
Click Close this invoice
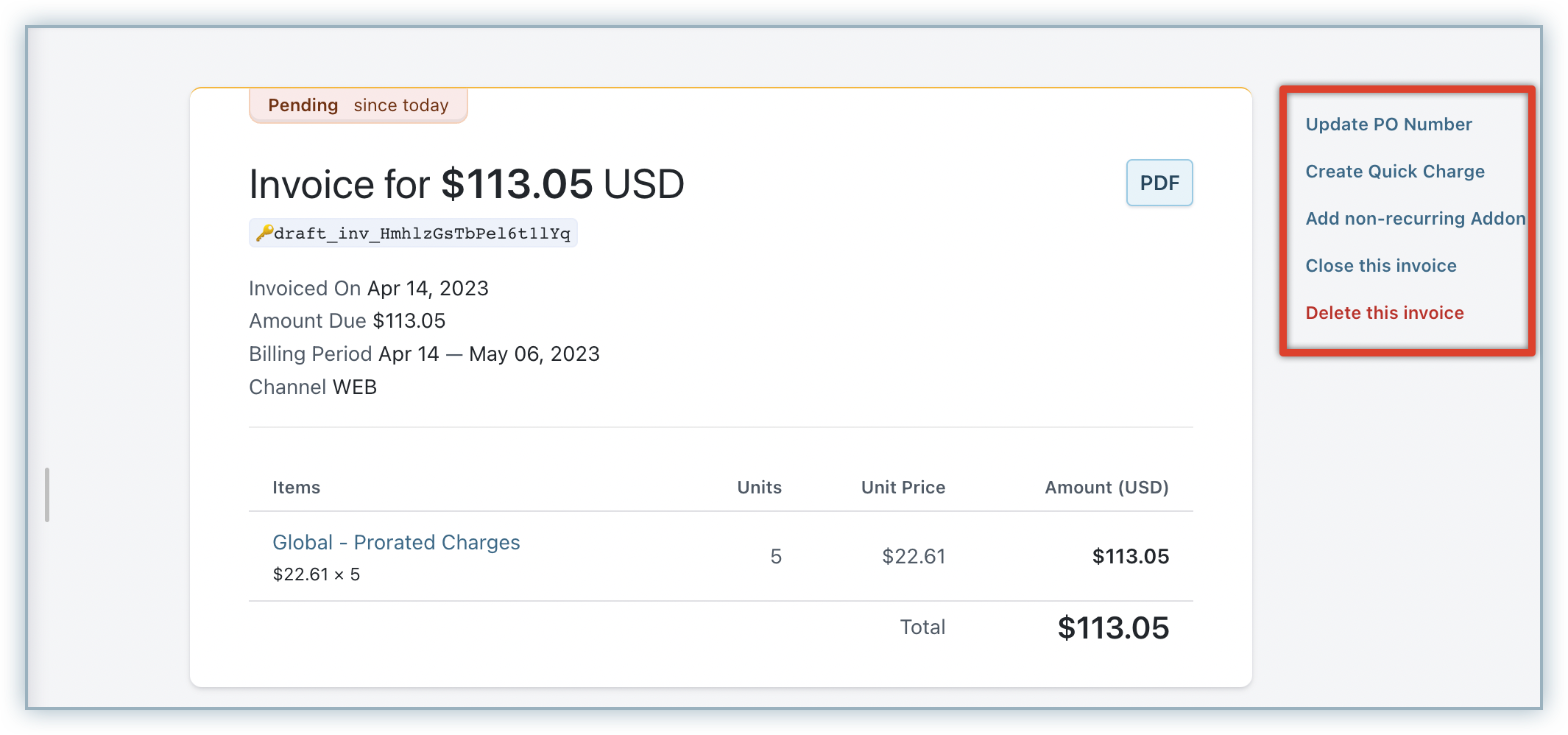coord(1381,266)
